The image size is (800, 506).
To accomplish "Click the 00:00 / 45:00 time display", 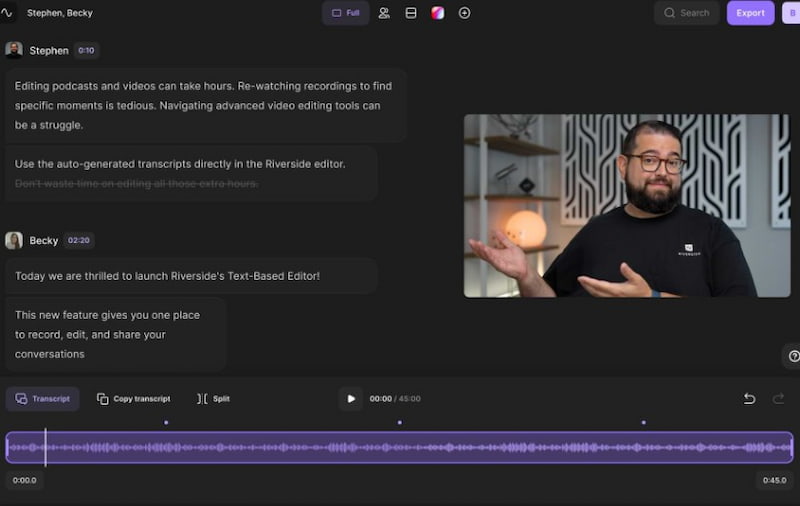I will [x=395, y=399].
